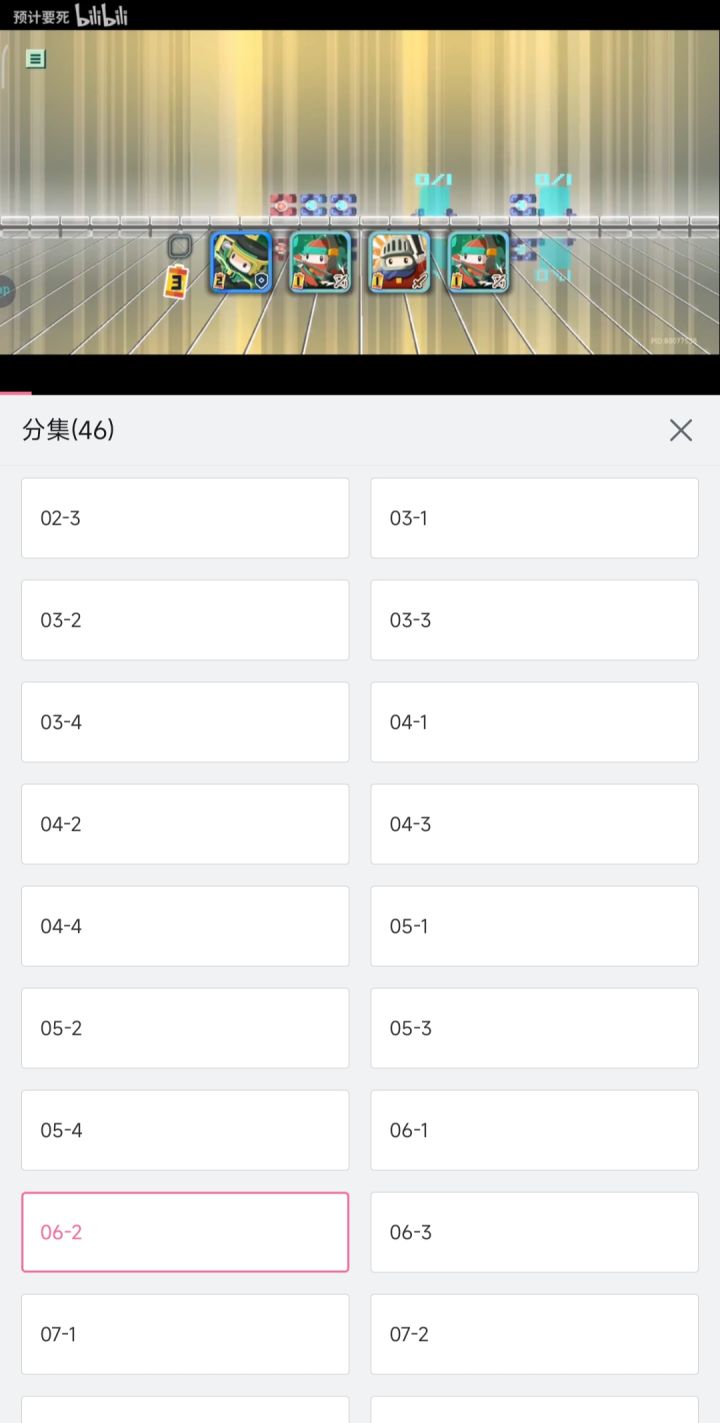Tap the archer card left of the knight
This screenshot has width=720, height=1423.
(320, 262)
